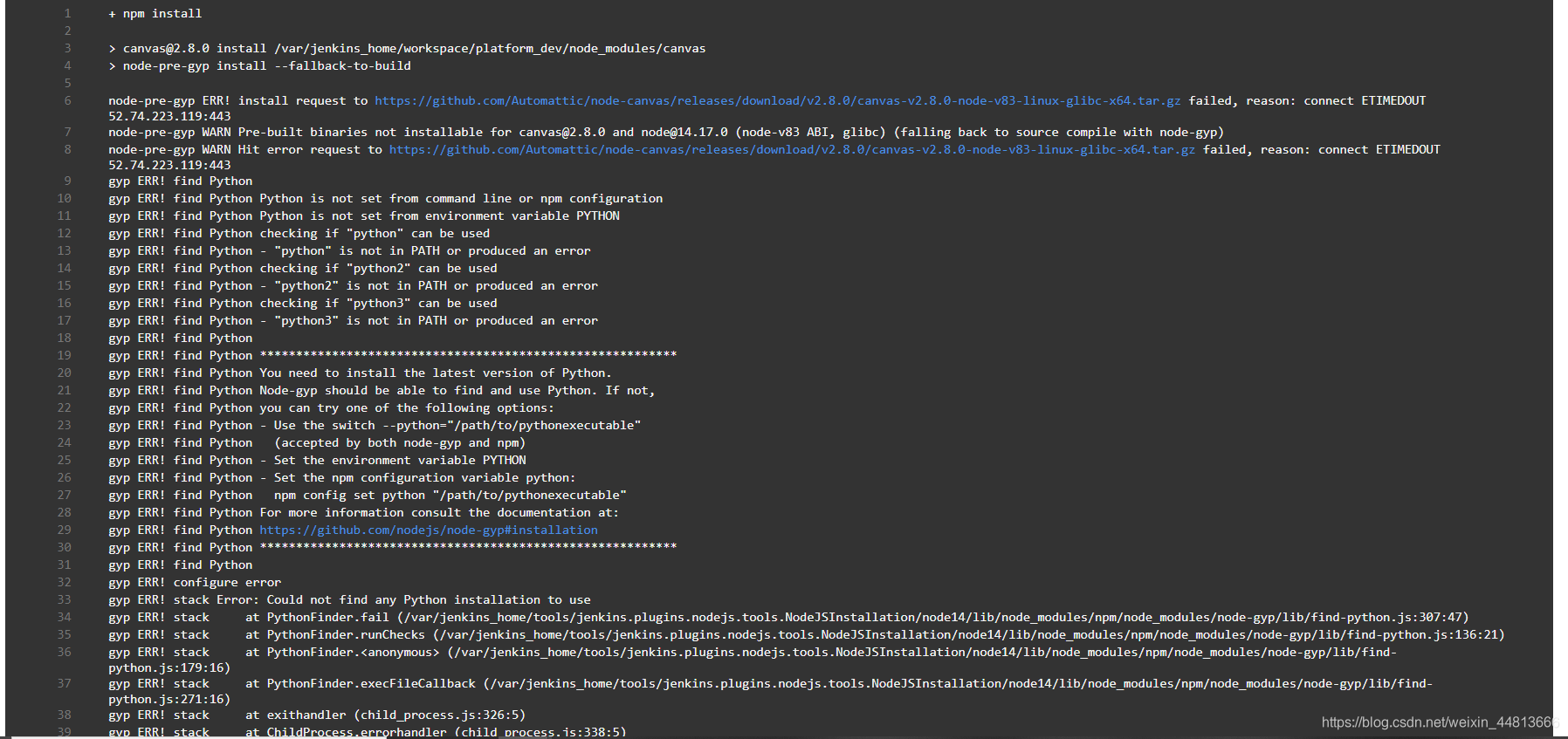Viewport: 1568px width, 739px height.
Task: Click 'exithandler (child_process.js:326:5)' line
Action: click(317, 715)
